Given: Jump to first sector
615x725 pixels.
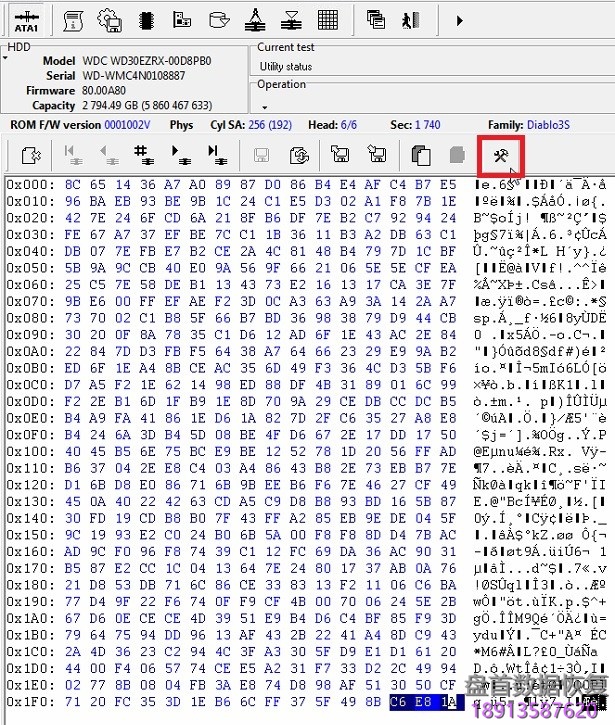Looking at the screenshot, I should pyautogui.click(x=74, y=155).
